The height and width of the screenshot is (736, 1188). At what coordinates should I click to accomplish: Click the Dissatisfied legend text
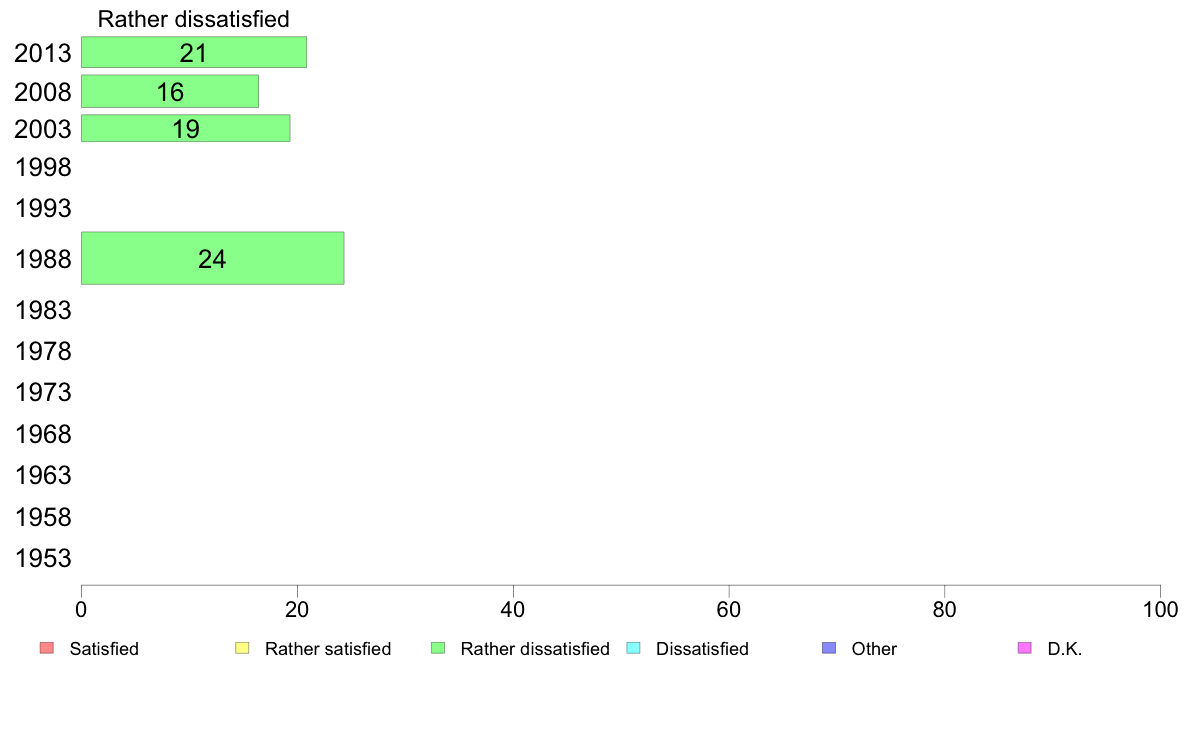click(702, 649)
